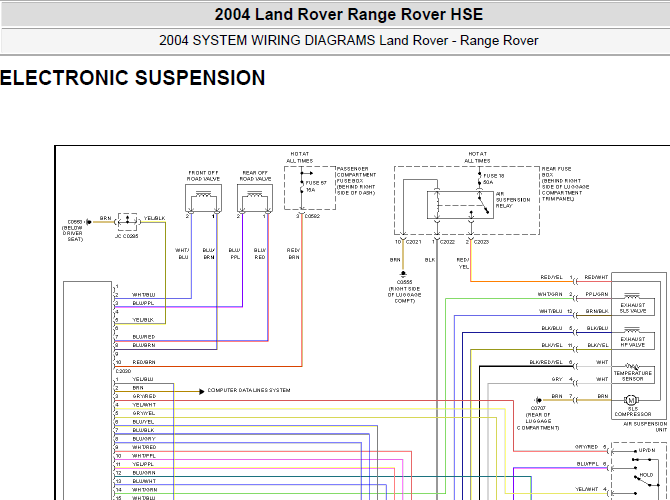Click the vertical "RED/ YEL" label below C2023
Viewport: 670px width, 500px height.
(463, 263)
